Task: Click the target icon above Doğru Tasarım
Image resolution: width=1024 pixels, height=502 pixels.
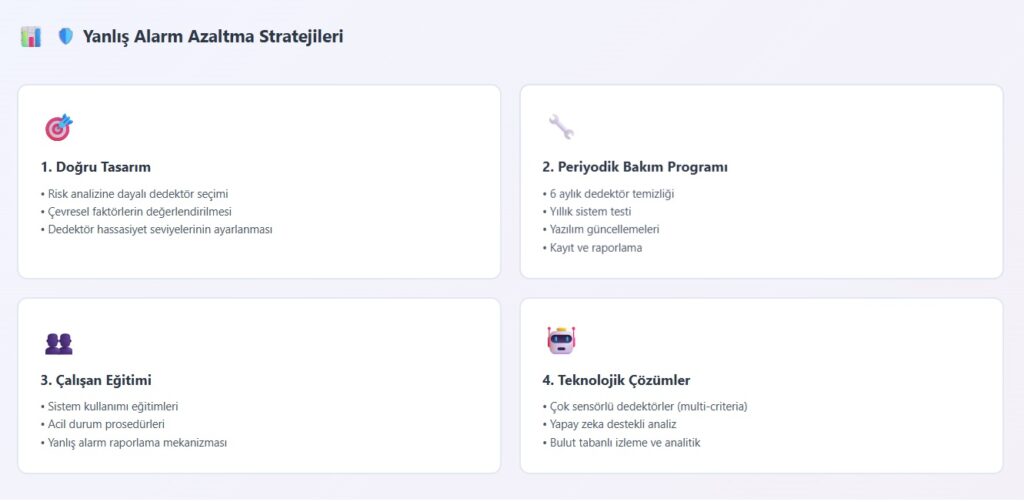Action: point(58,128)
